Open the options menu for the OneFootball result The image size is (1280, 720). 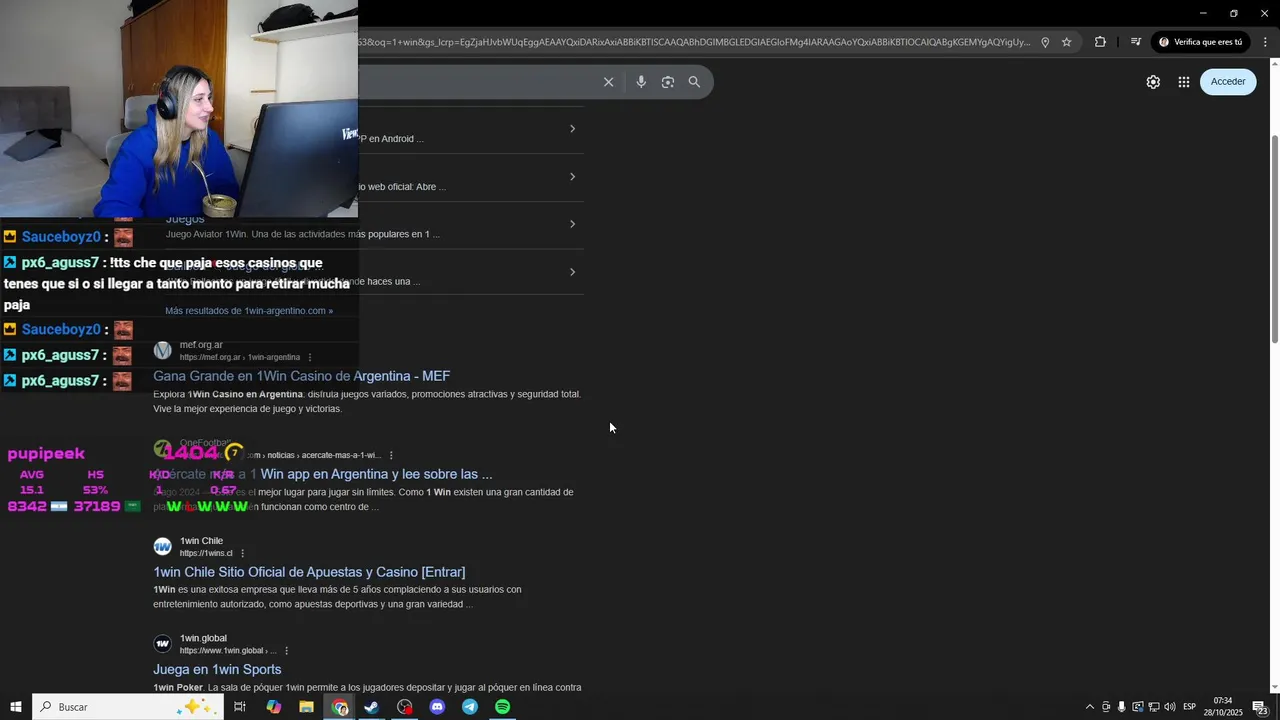(x=391, y=455)
